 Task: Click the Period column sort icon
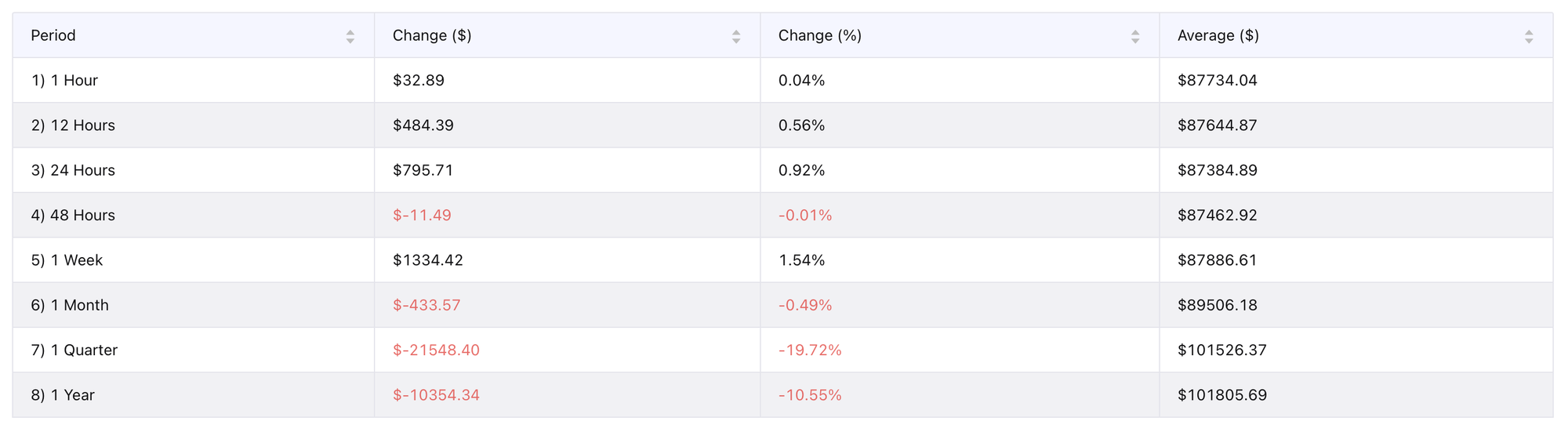click(x=350, y=36)
